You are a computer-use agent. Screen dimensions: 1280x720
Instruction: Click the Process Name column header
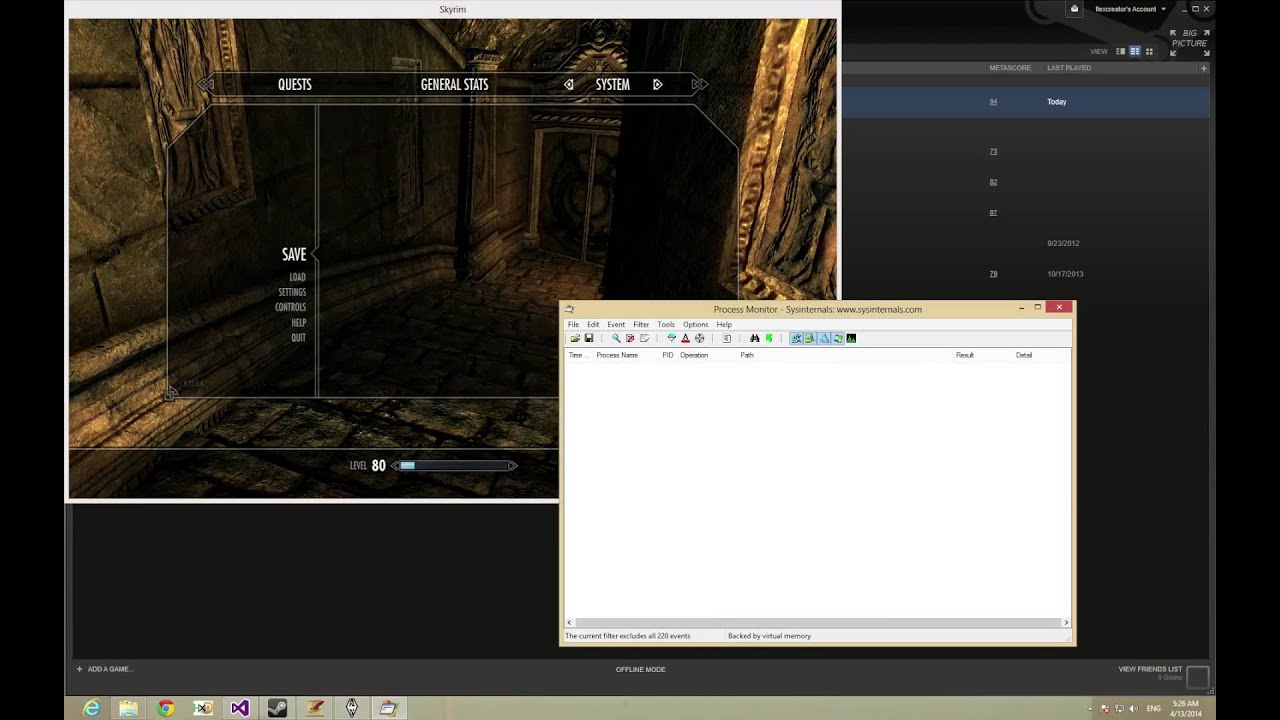pyautogui.click(x=617, y=355)
